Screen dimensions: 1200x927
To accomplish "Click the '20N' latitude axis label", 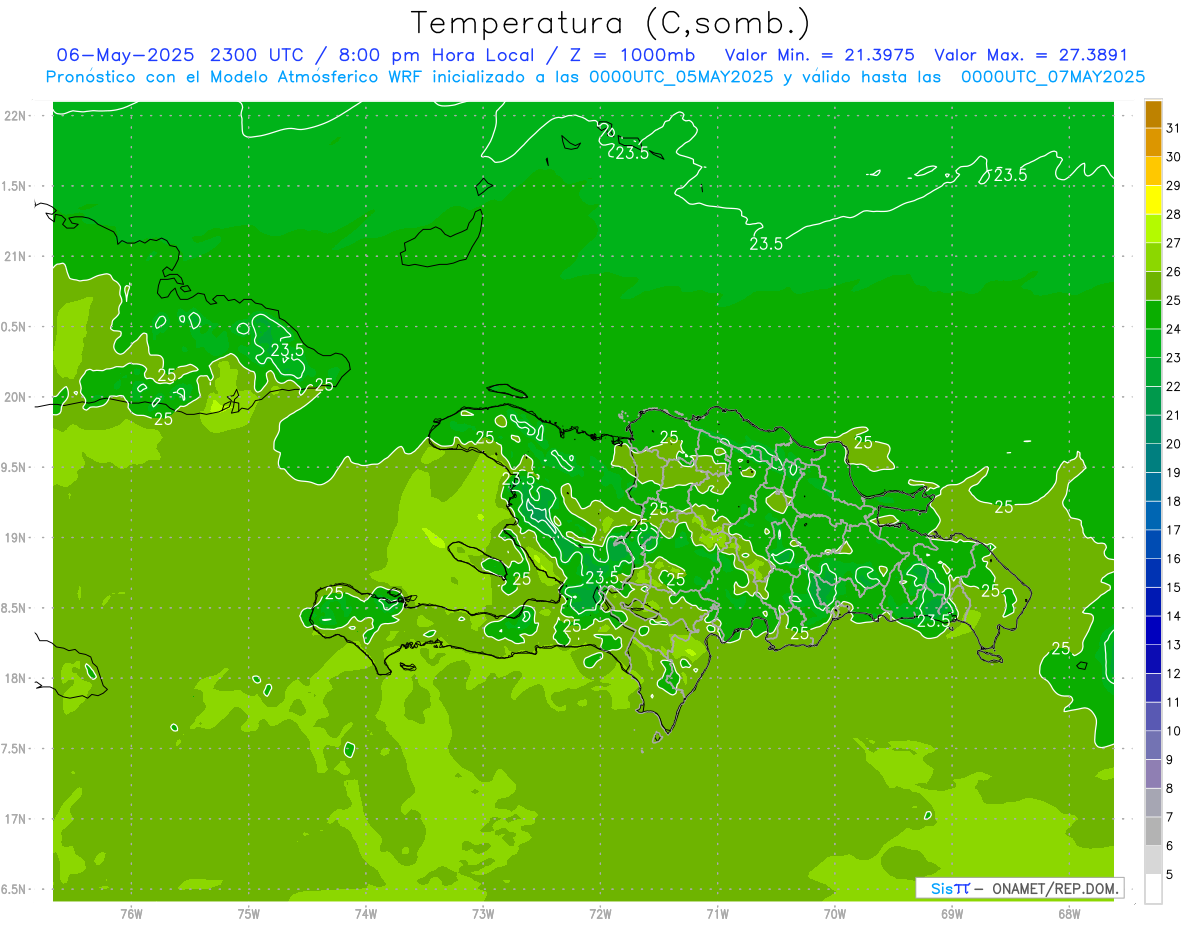I will [x=15, y=397].
